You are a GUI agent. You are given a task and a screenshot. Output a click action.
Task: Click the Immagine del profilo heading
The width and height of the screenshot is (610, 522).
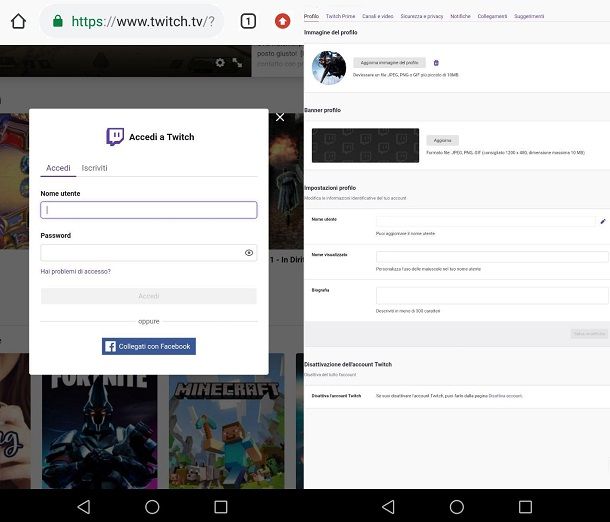[x=331, y=32]
